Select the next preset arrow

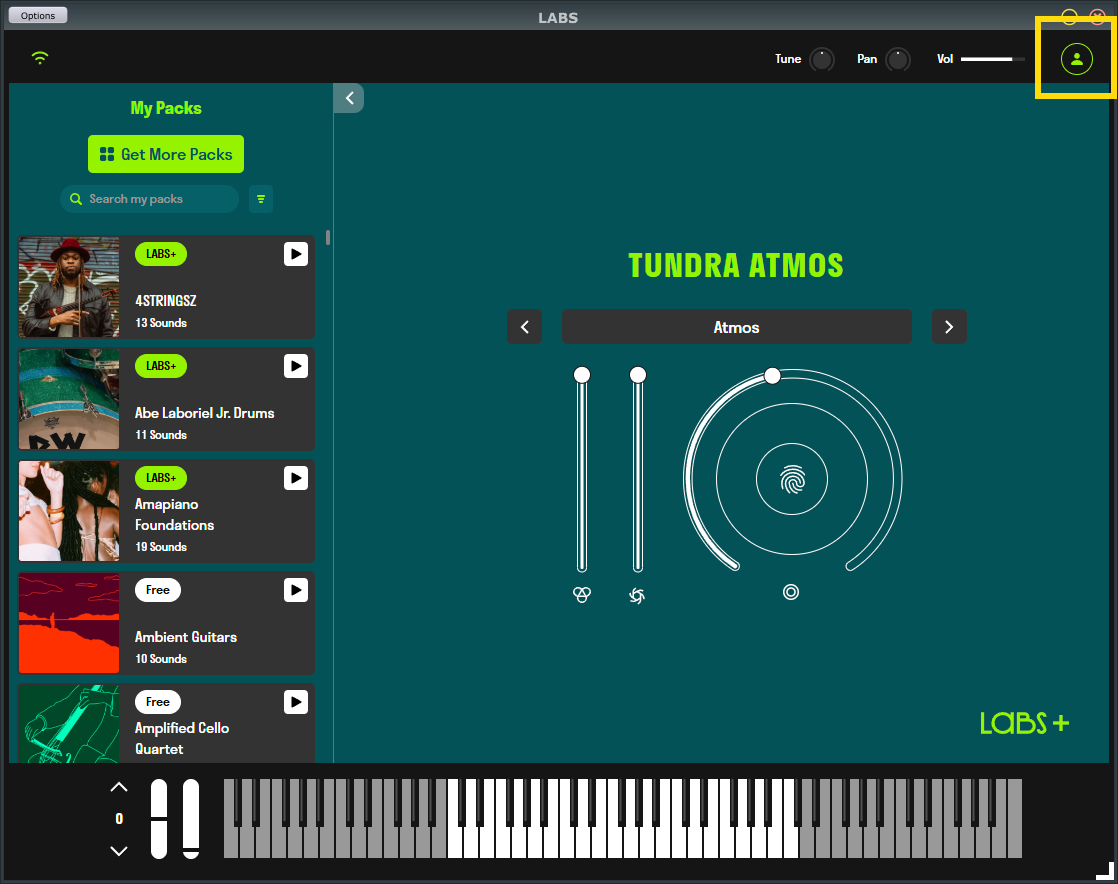949,327
